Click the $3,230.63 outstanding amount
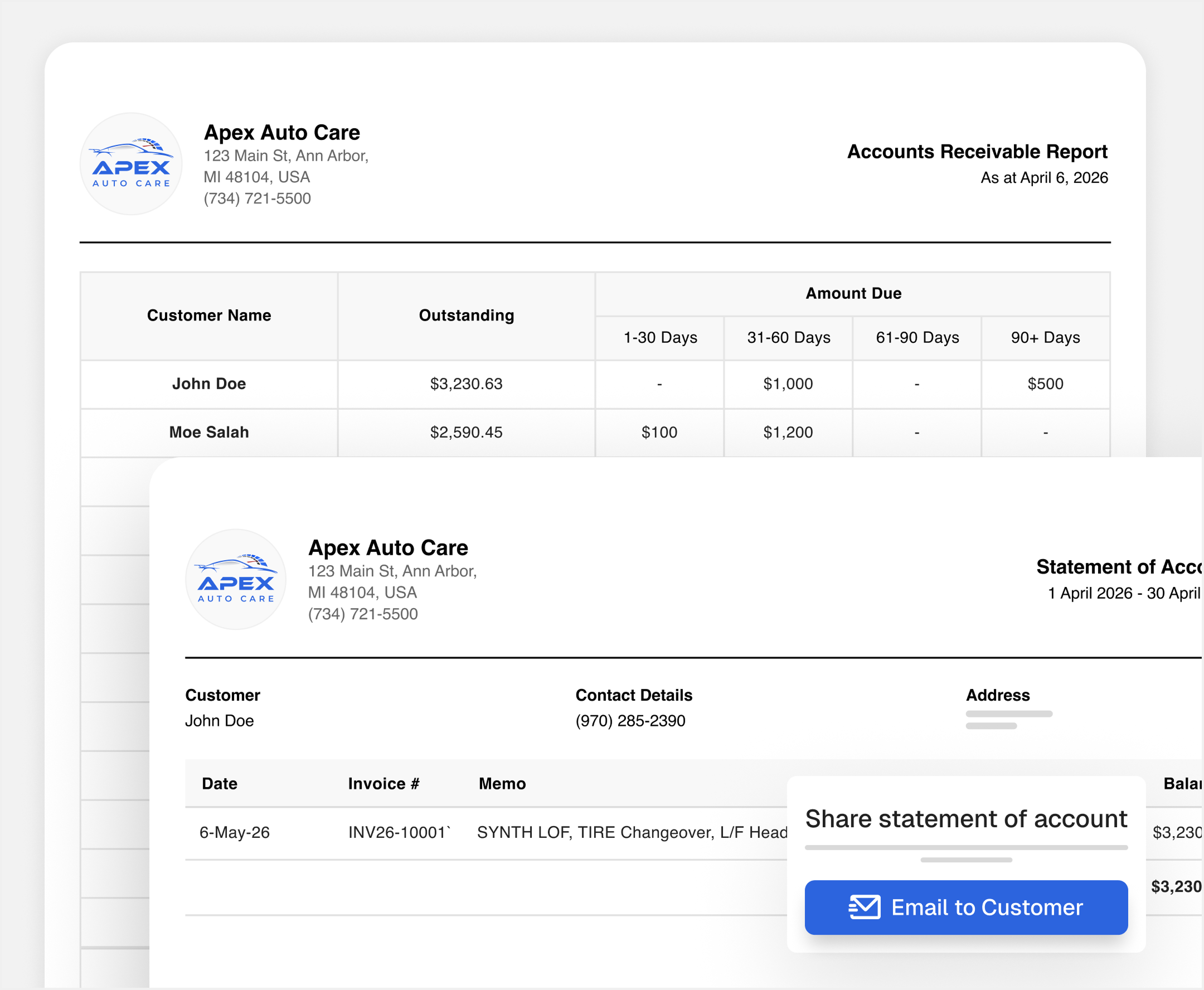This screenshot has width=1204, height=990. tap(466, 384)
